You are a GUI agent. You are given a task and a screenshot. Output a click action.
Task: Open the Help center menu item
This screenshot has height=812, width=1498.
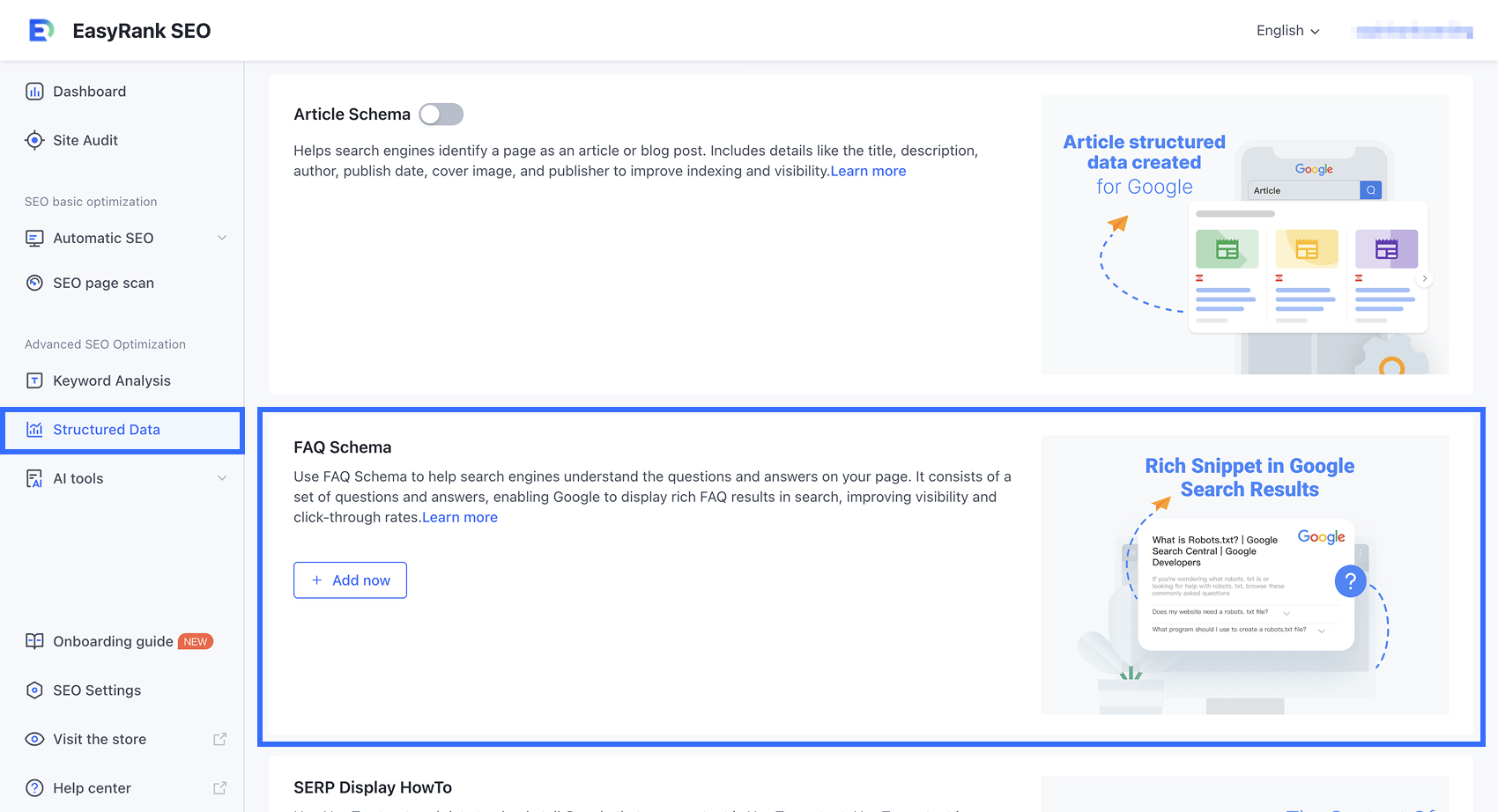coord(92,788)
